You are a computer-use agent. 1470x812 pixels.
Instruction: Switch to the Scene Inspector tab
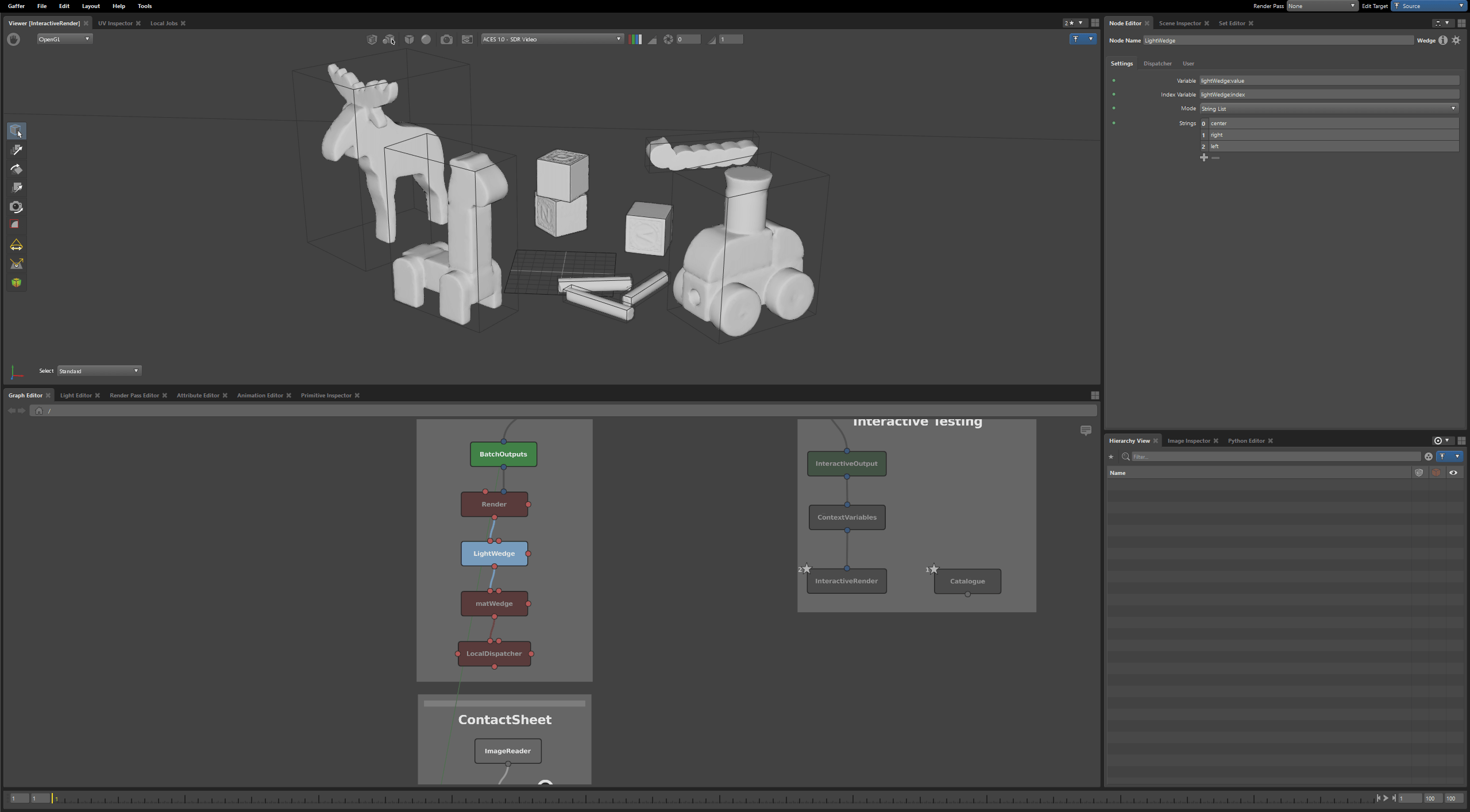click(x=1180, y=23)
